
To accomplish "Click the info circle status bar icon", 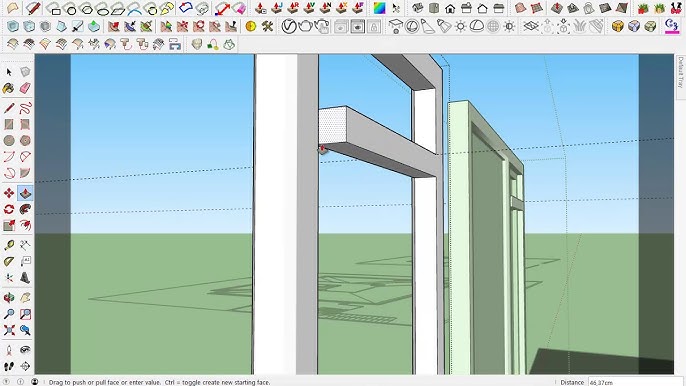I will (21, 382).
